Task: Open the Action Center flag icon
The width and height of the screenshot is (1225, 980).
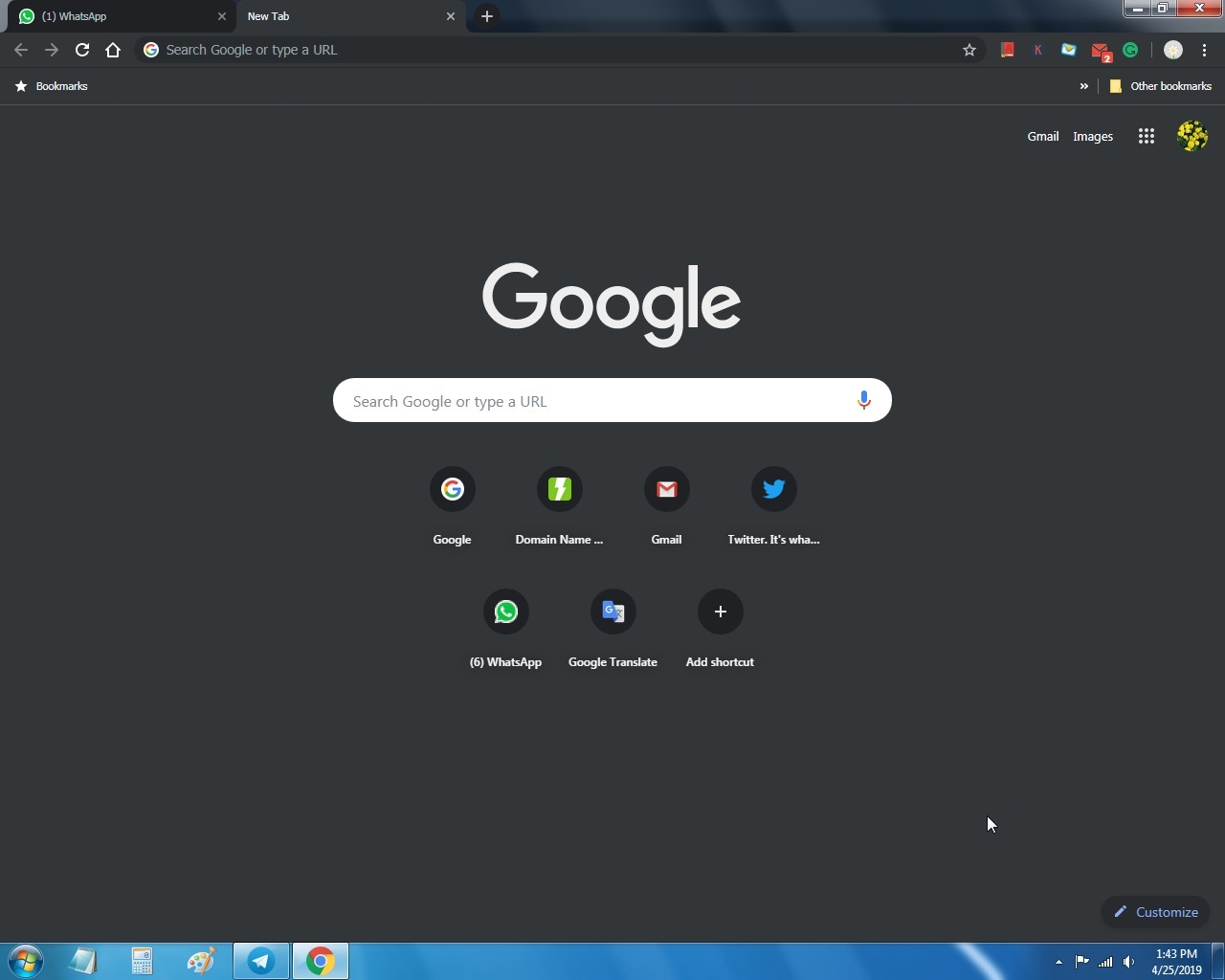Action: tap(1082, 962)
